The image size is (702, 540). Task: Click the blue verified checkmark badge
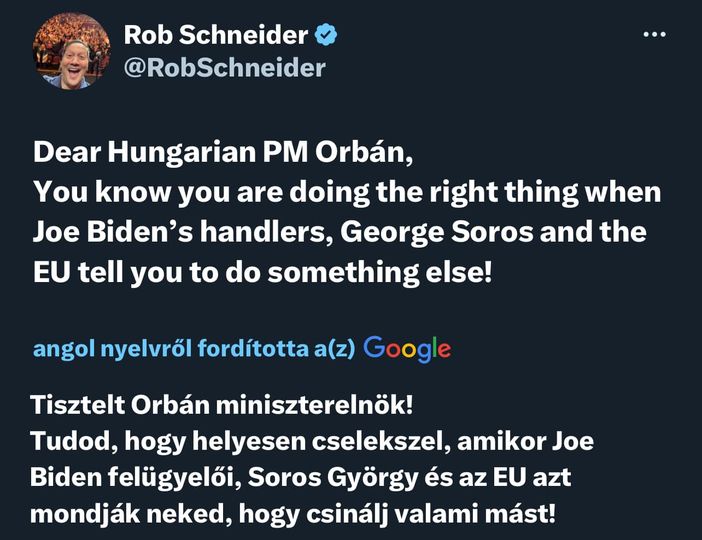326,35
